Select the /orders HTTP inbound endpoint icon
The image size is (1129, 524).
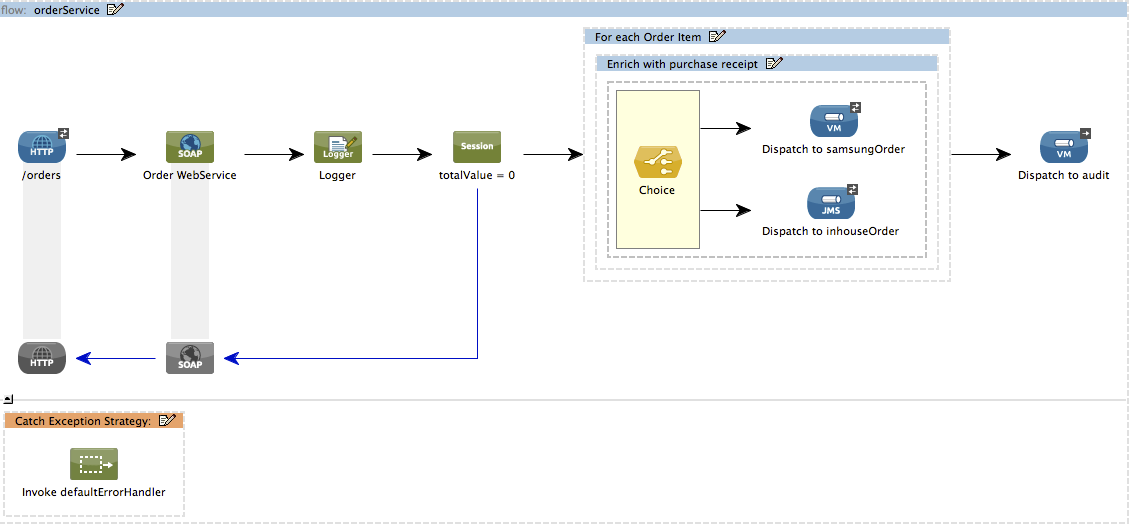42,147
